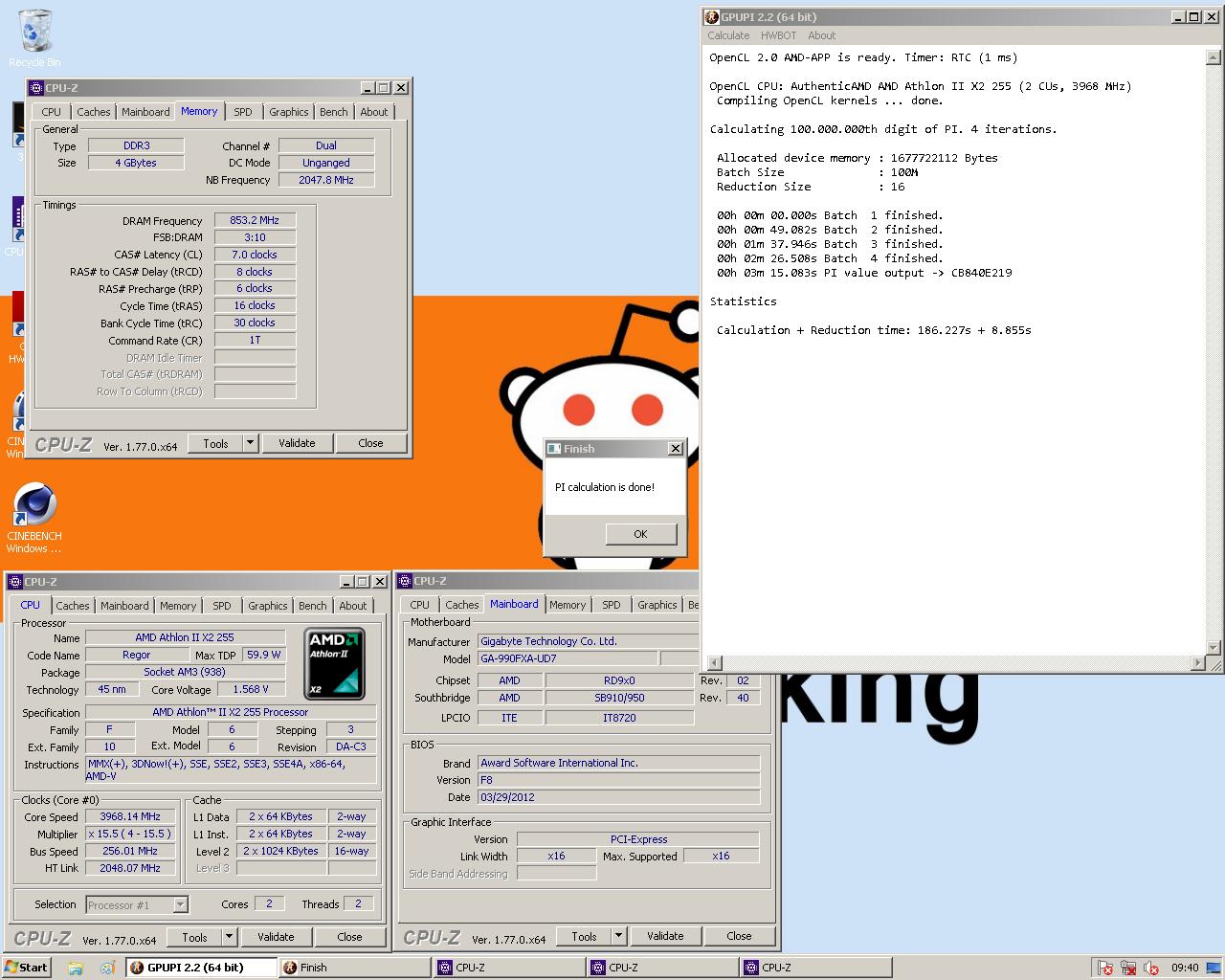Open Tools dropdown arrow in CPU tab window
Image resolution: width=1225 pixels, height=980 pixels.
[229, 937]
